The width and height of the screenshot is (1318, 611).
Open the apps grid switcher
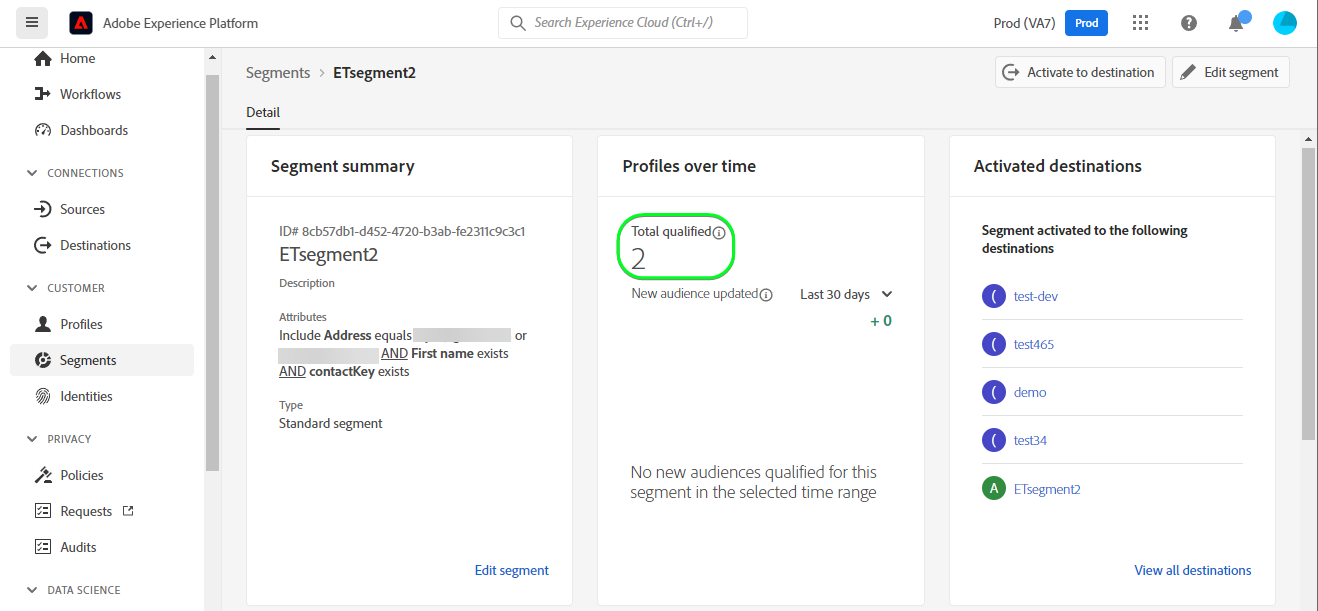pyautogui.click(x=1140, y=23)
